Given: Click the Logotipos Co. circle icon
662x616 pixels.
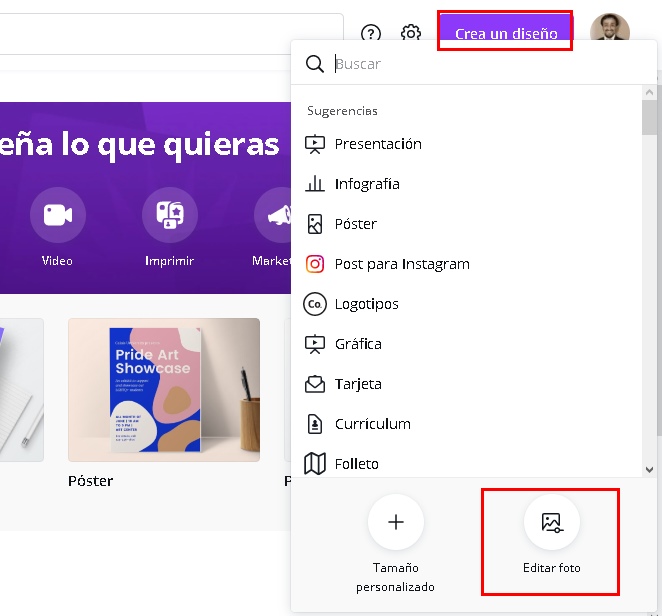Looking at the screenshot, I should (x=315, y=304).
